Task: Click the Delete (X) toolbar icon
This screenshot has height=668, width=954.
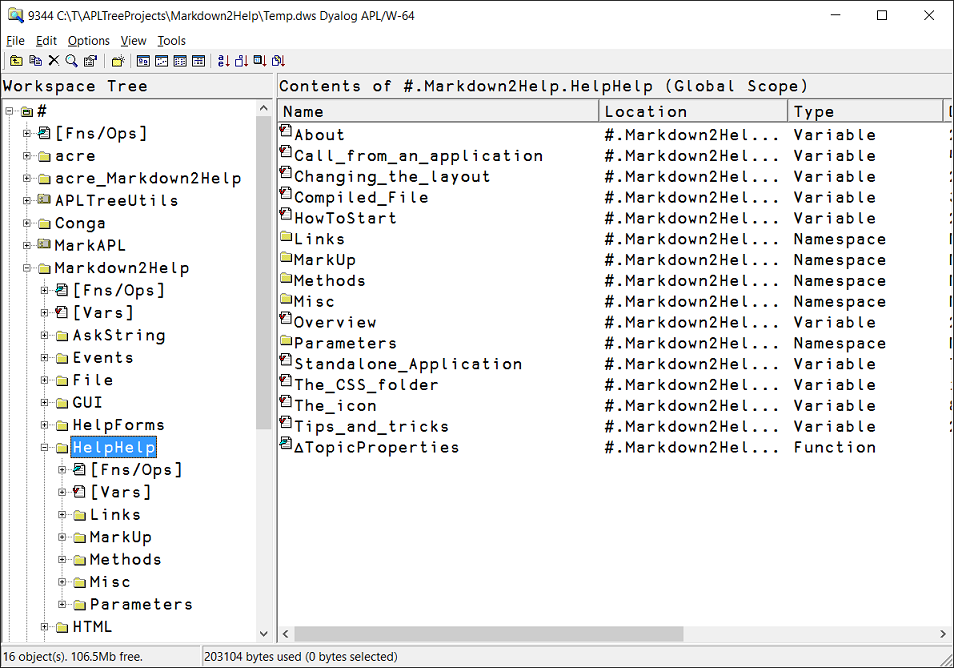Action: click(x=54, y=61)
